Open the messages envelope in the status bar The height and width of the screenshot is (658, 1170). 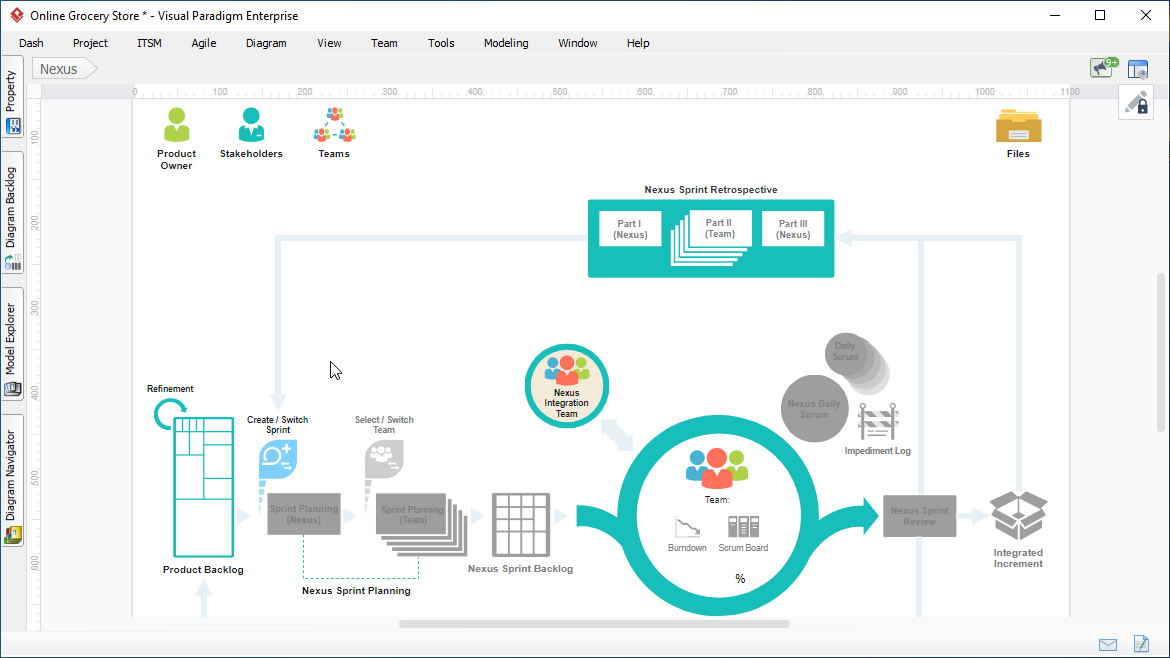[1107, 644]
